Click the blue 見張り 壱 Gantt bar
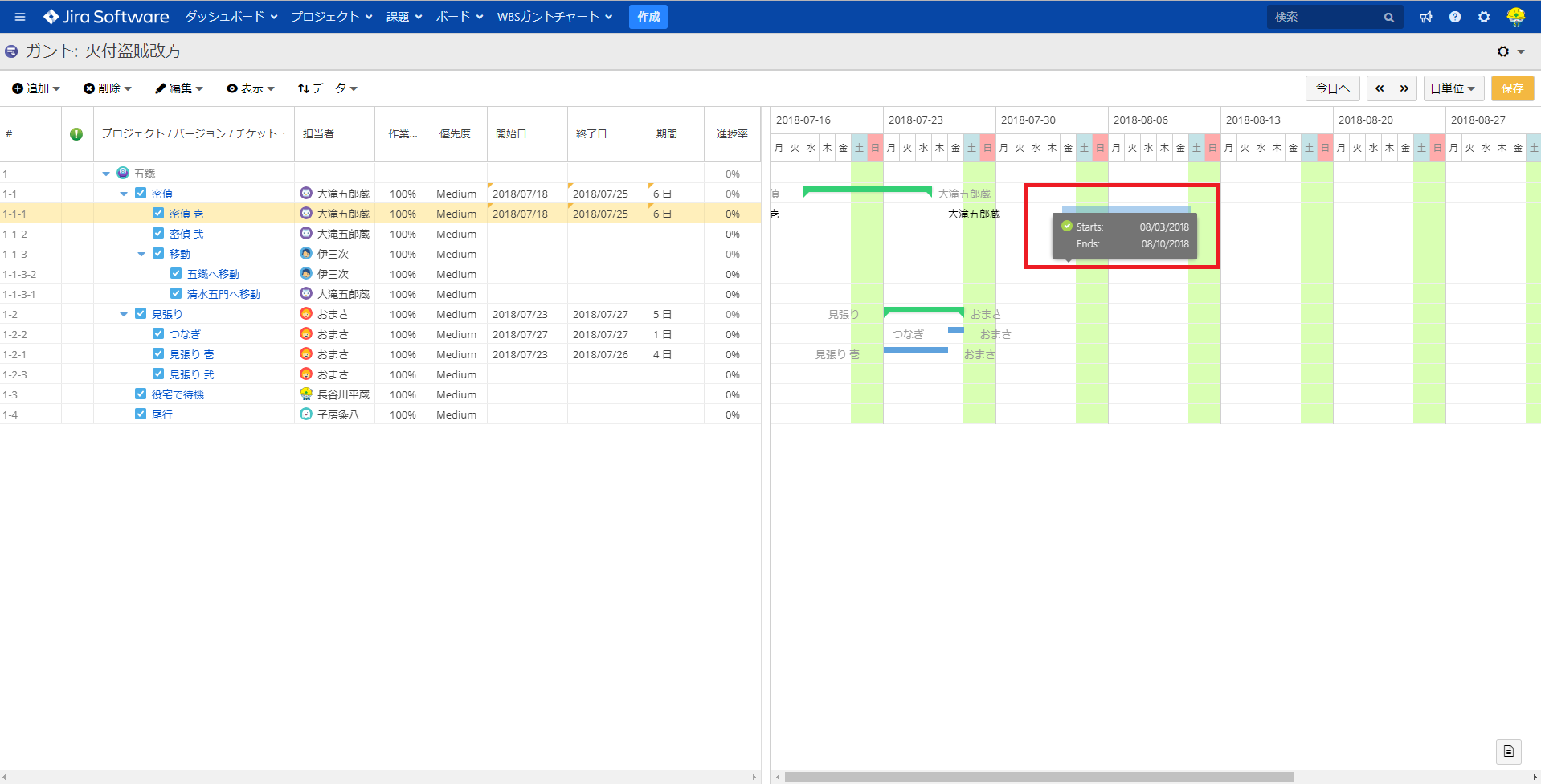The width and height of the screenshot is (1541, 784). coord(916,350)
